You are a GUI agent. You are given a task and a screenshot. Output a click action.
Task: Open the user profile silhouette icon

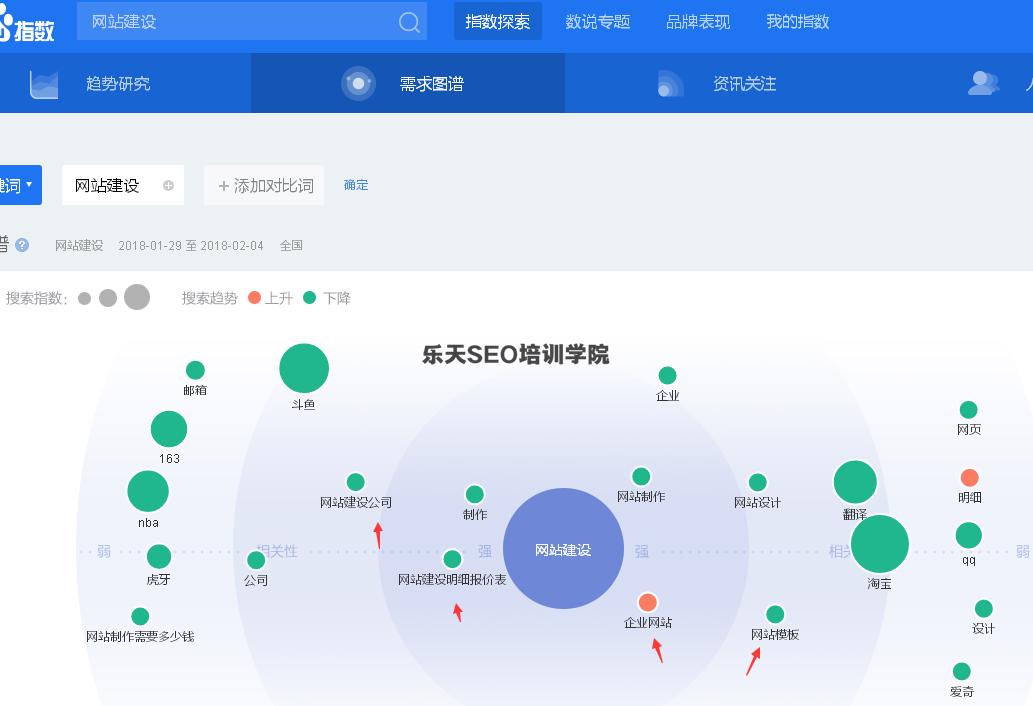983,83
